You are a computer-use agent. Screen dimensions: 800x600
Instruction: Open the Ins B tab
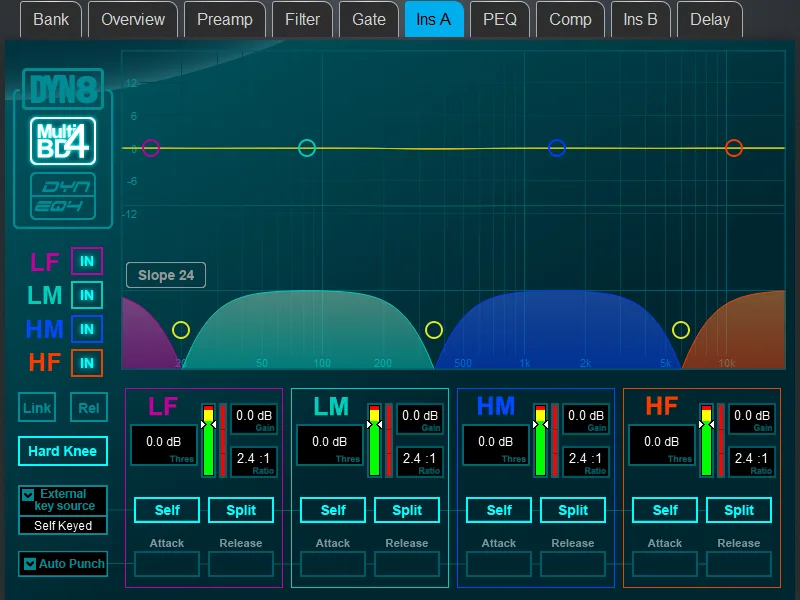coord(640,19)
